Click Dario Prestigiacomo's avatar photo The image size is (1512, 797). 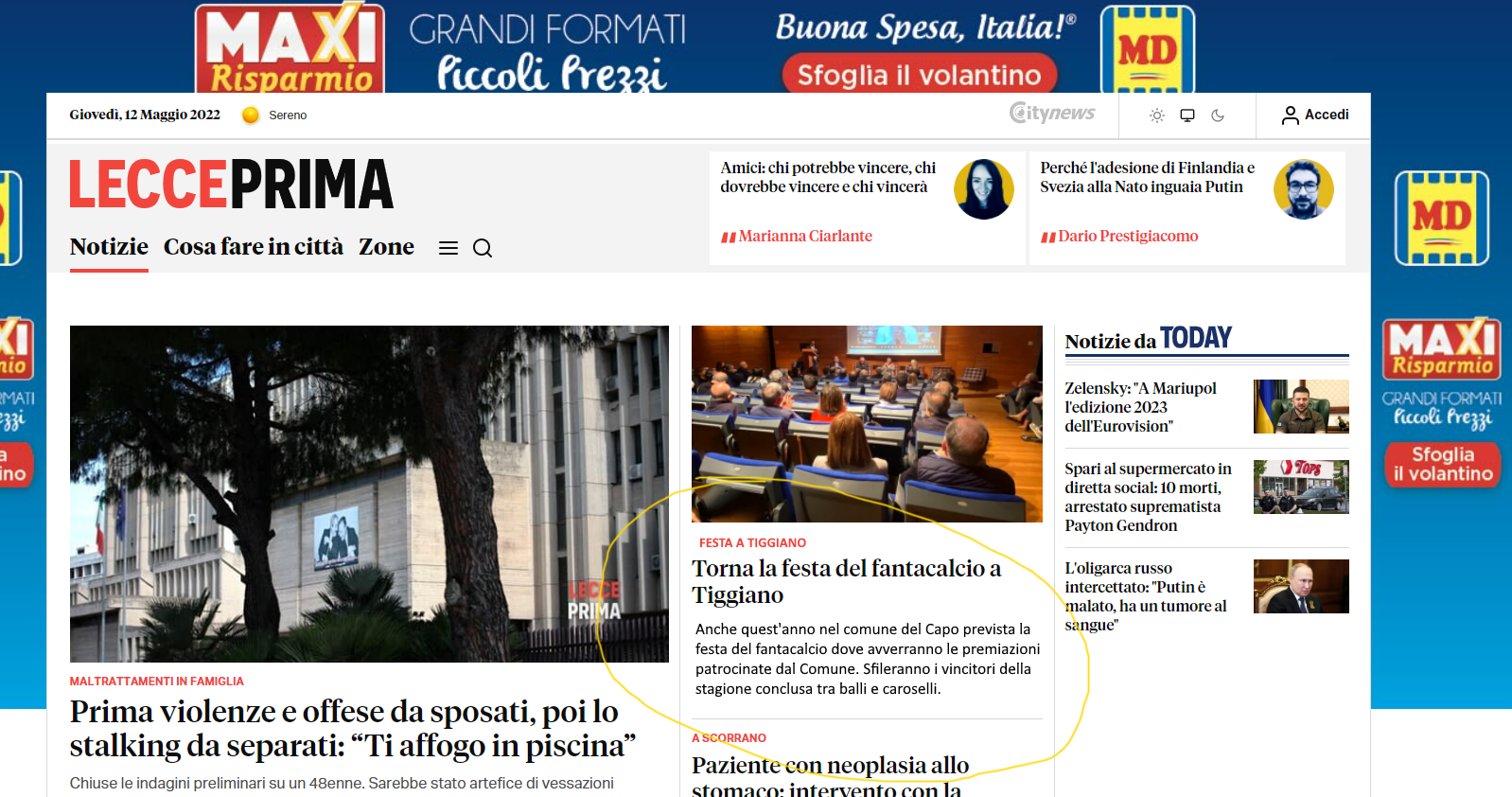(x=1304, y=189)
